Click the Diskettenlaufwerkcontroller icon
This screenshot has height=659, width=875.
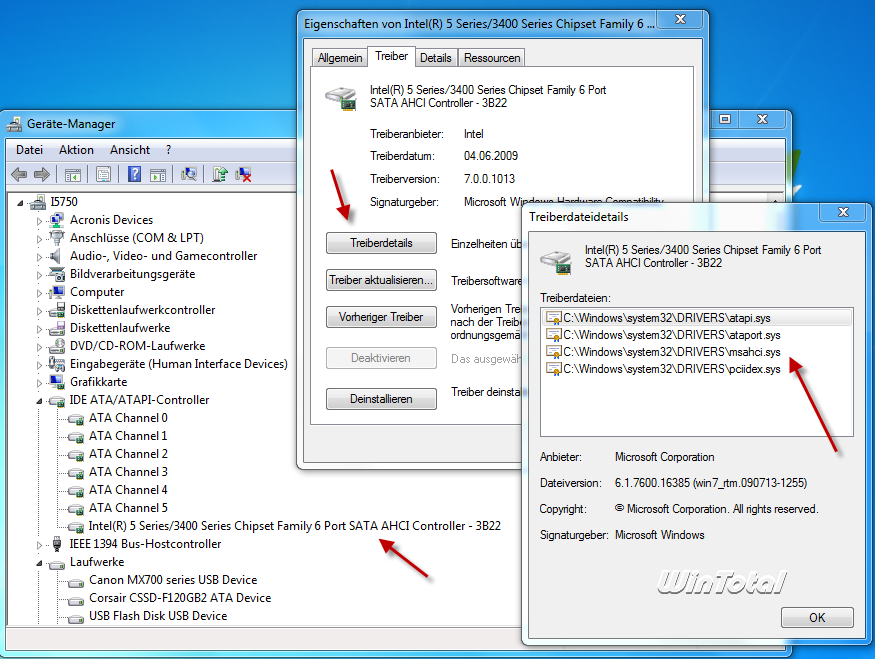[x=56, y=310]
